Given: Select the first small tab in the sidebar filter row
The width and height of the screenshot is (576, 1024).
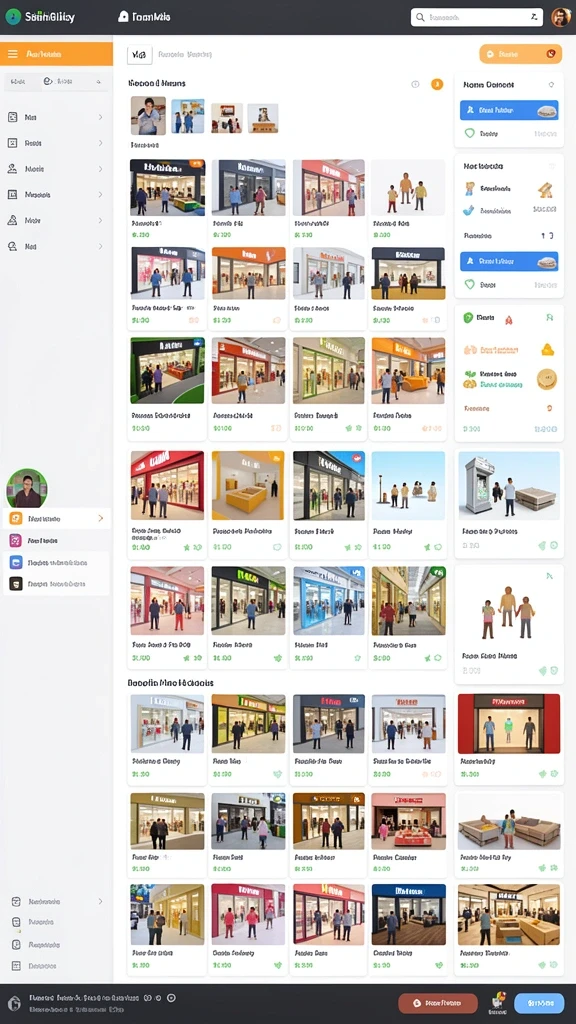Looking at the screenshot, I should coord(18,82).
